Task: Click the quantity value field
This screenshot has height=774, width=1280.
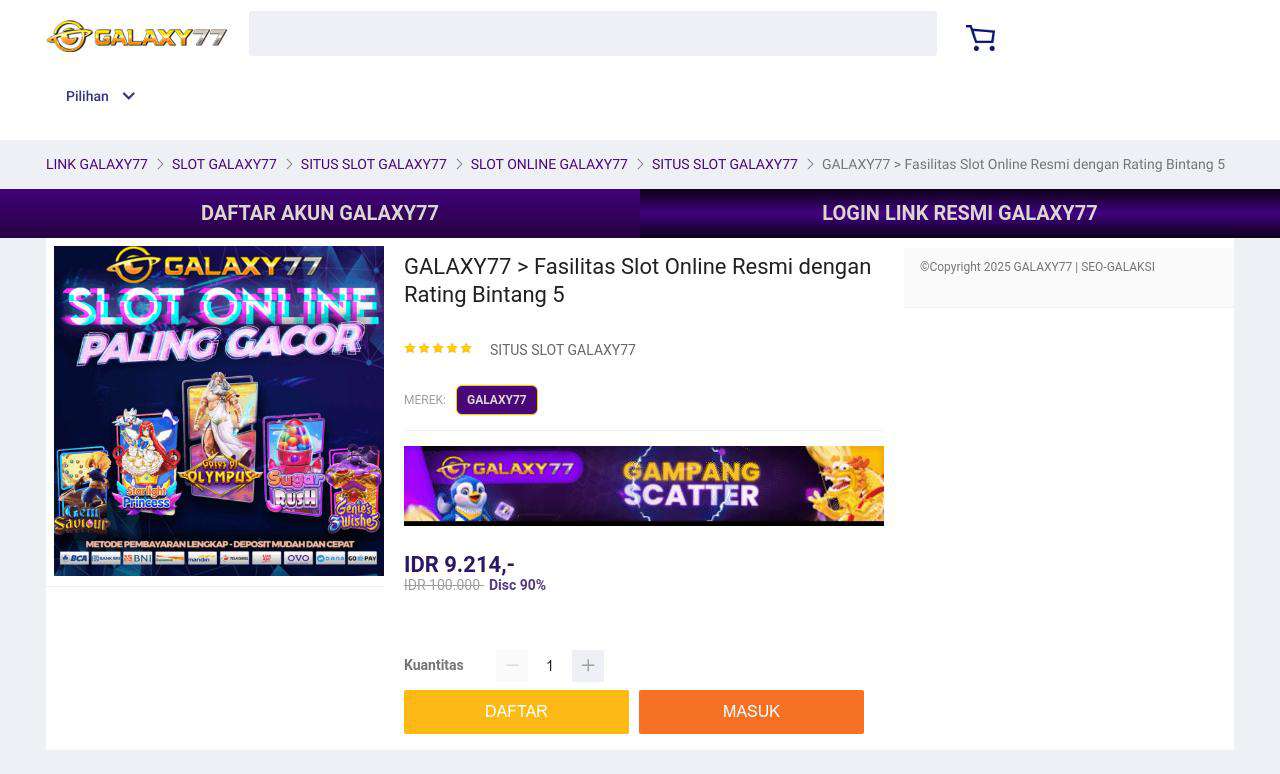Action: (550, 666)
